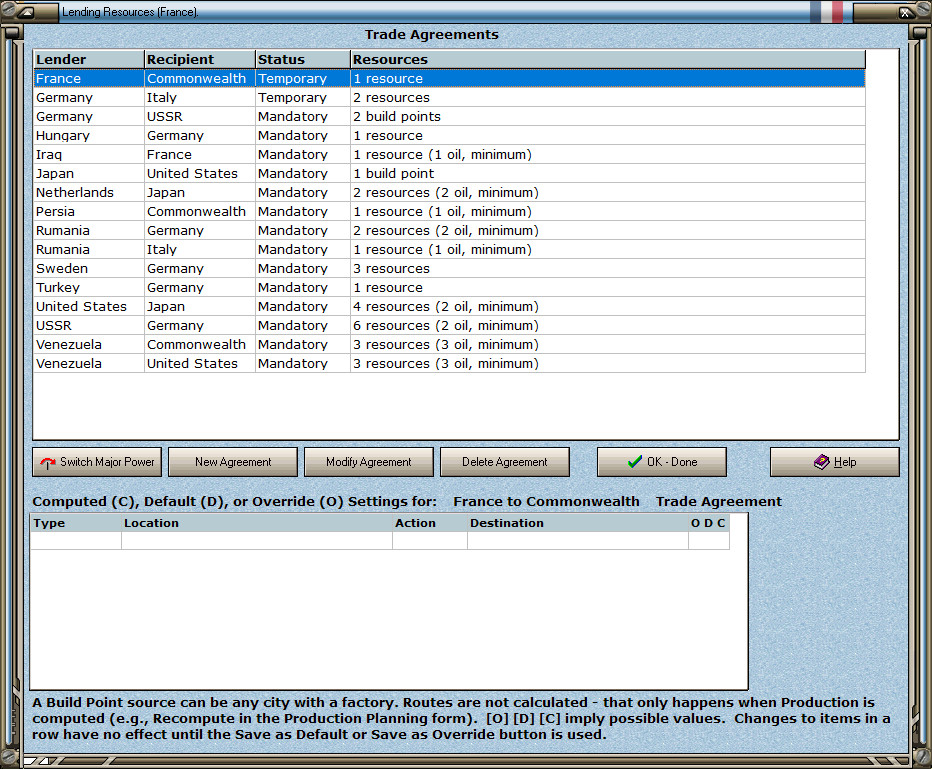Click the O D C column header
932x769 pixels.
(x=709, y=523)
